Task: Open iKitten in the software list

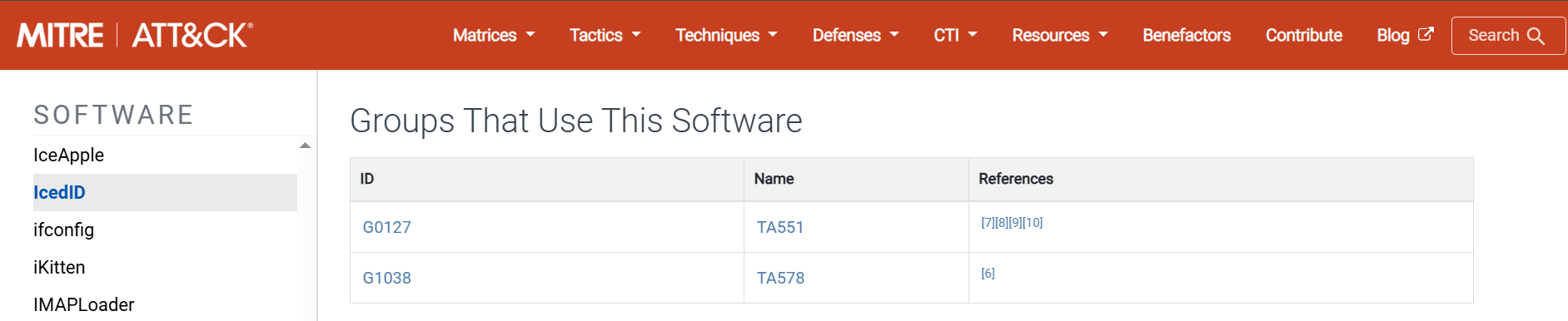Action: (59, 268)
